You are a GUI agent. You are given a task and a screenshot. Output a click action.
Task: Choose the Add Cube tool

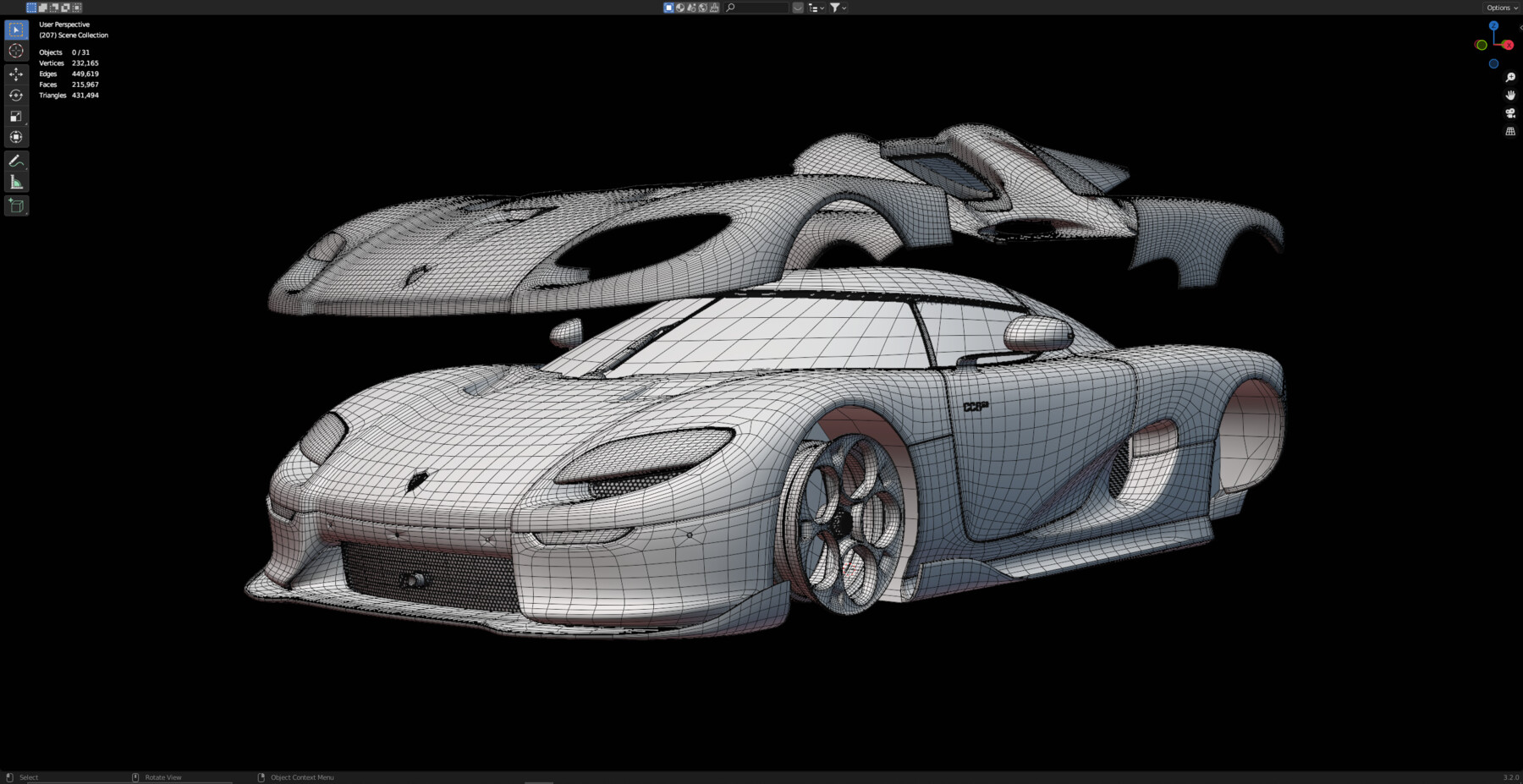click(16, 206)
